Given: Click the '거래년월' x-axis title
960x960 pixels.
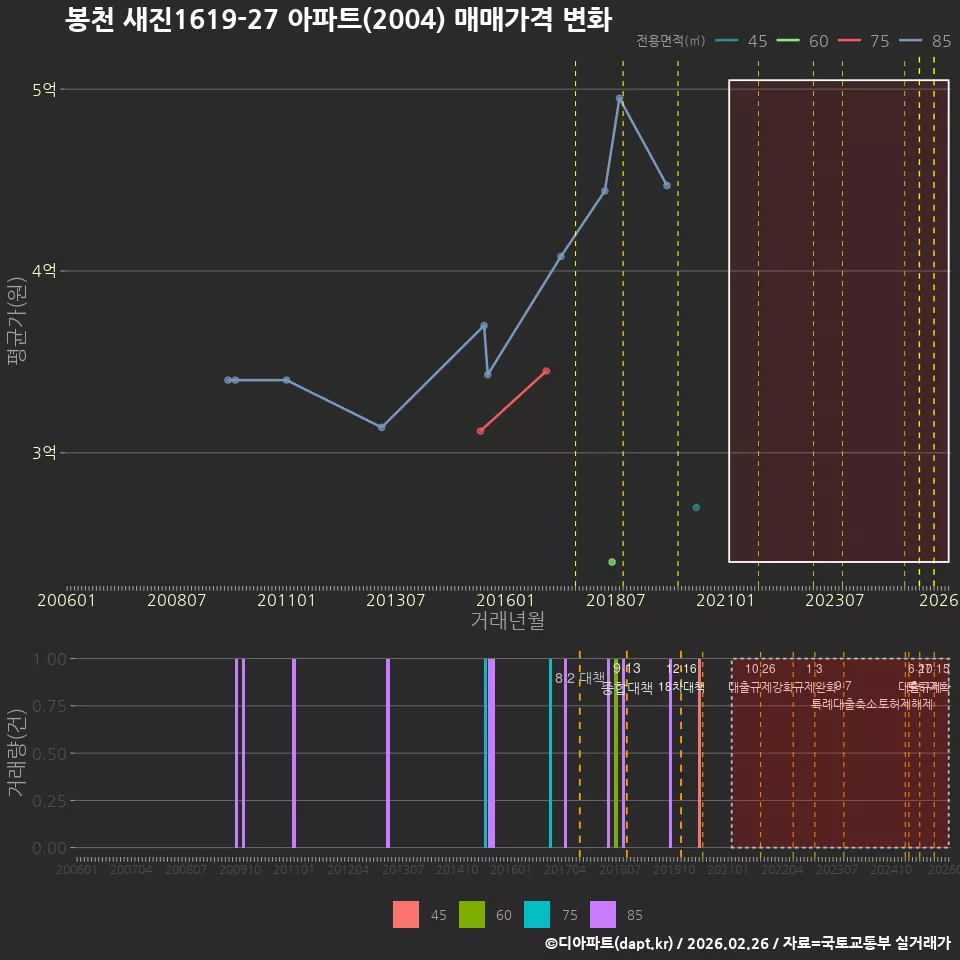Looking at the screenshot, I should pos(508,620).
